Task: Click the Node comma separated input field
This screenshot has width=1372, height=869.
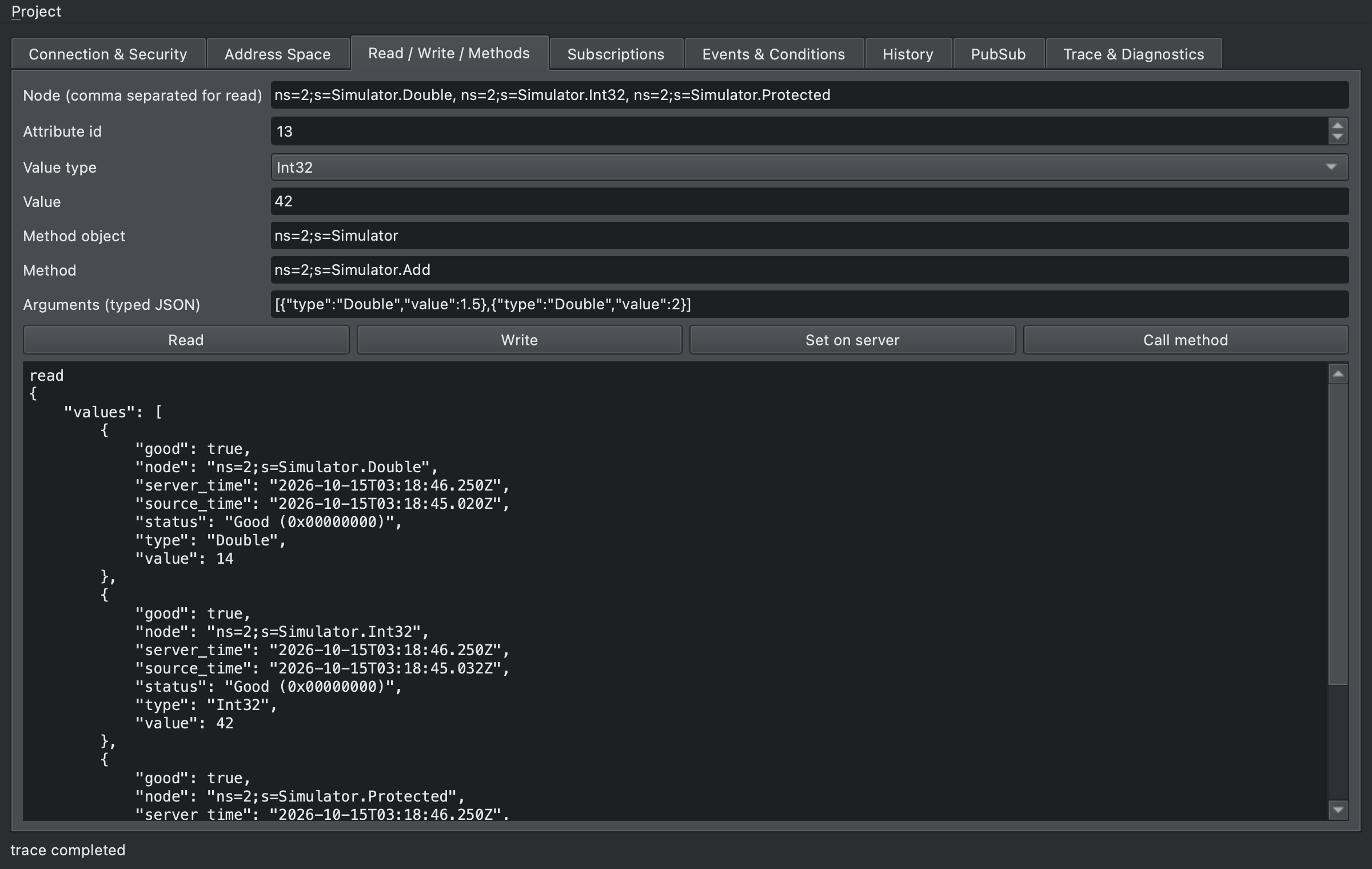Action: click(809, 95)
